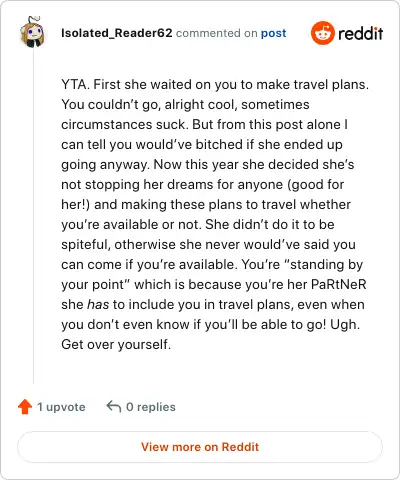
Task: Open the blue "post" link
Action: pyautogui.click(x=273, y=33)
